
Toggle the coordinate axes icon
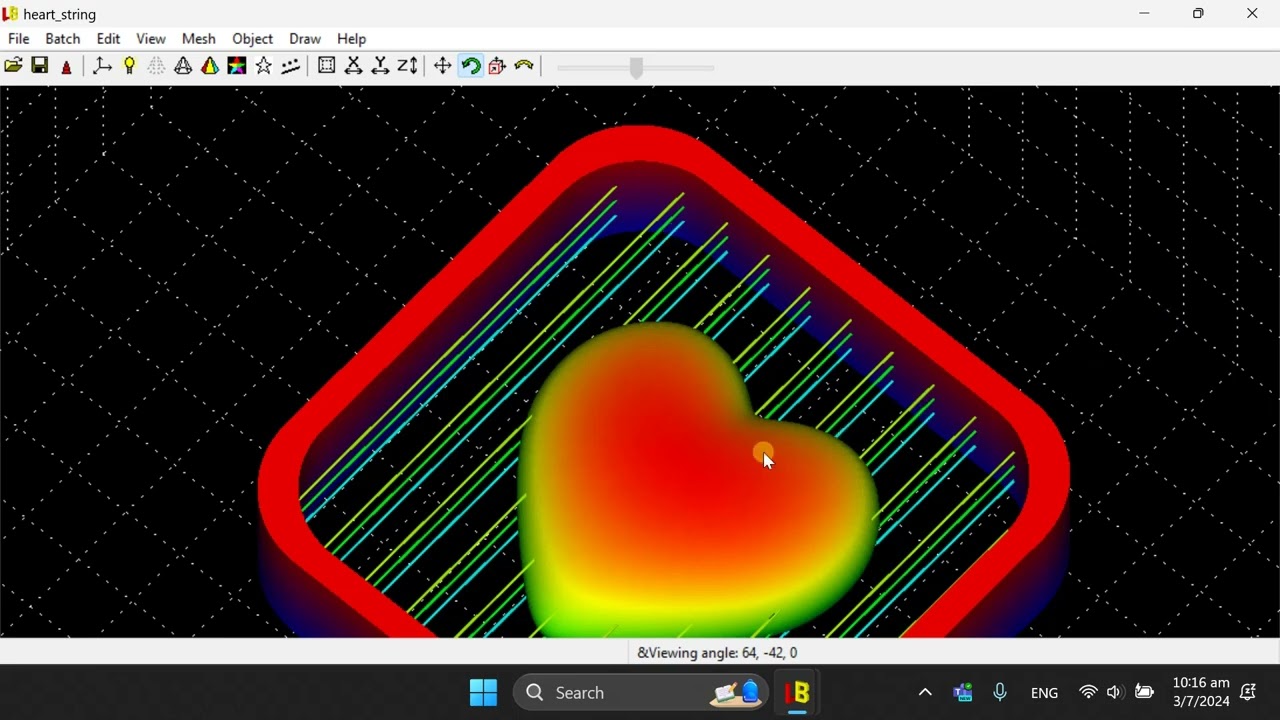point(102,66)
